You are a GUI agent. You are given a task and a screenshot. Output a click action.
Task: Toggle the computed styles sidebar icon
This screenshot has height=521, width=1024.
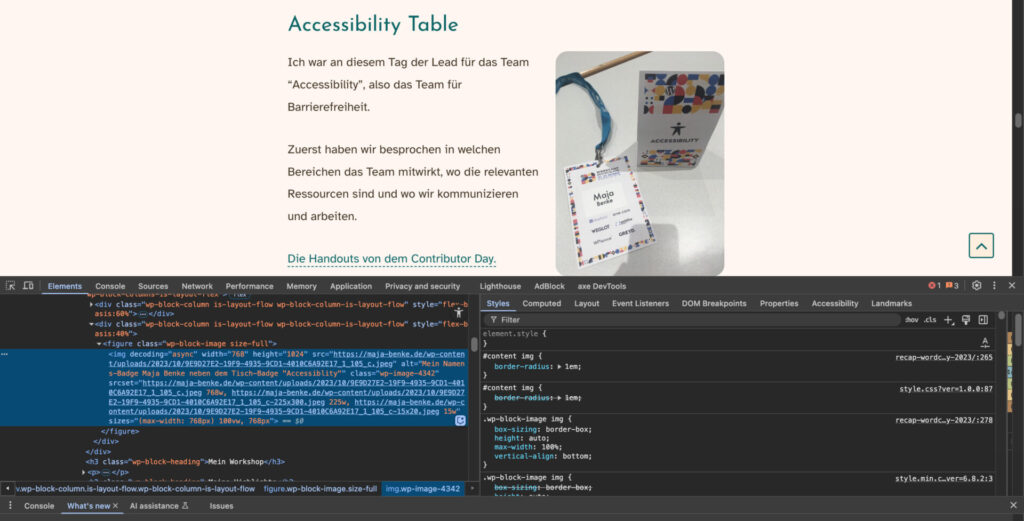983,320
